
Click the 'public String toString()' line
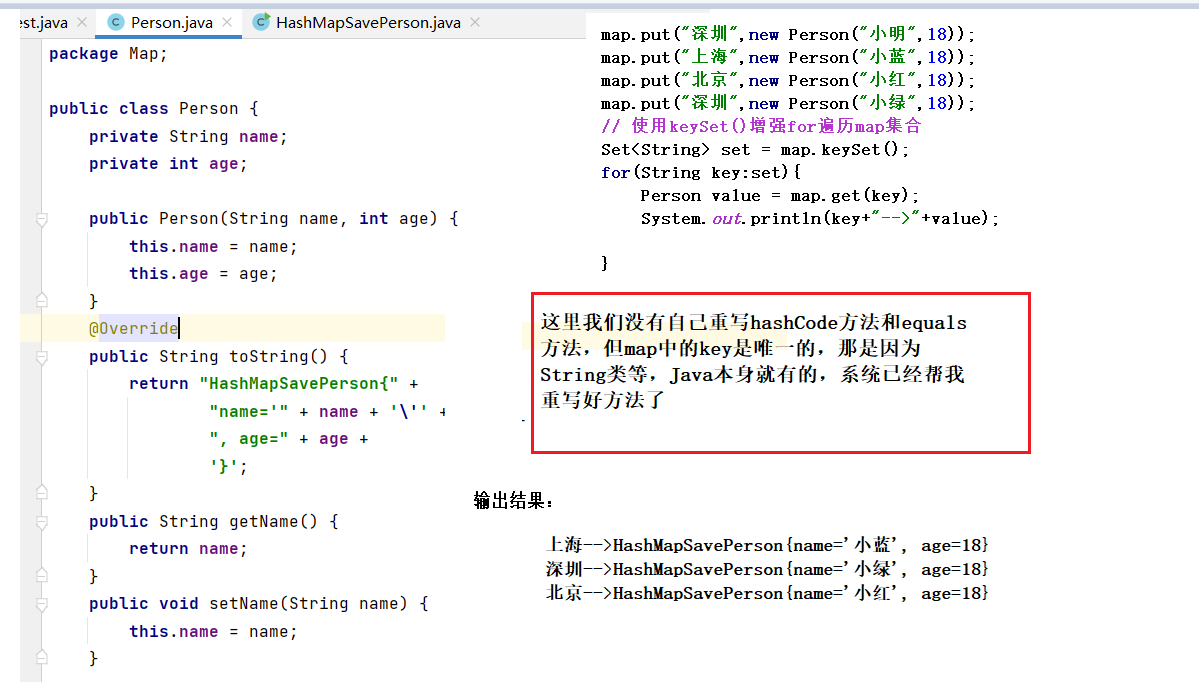(219, 356)
